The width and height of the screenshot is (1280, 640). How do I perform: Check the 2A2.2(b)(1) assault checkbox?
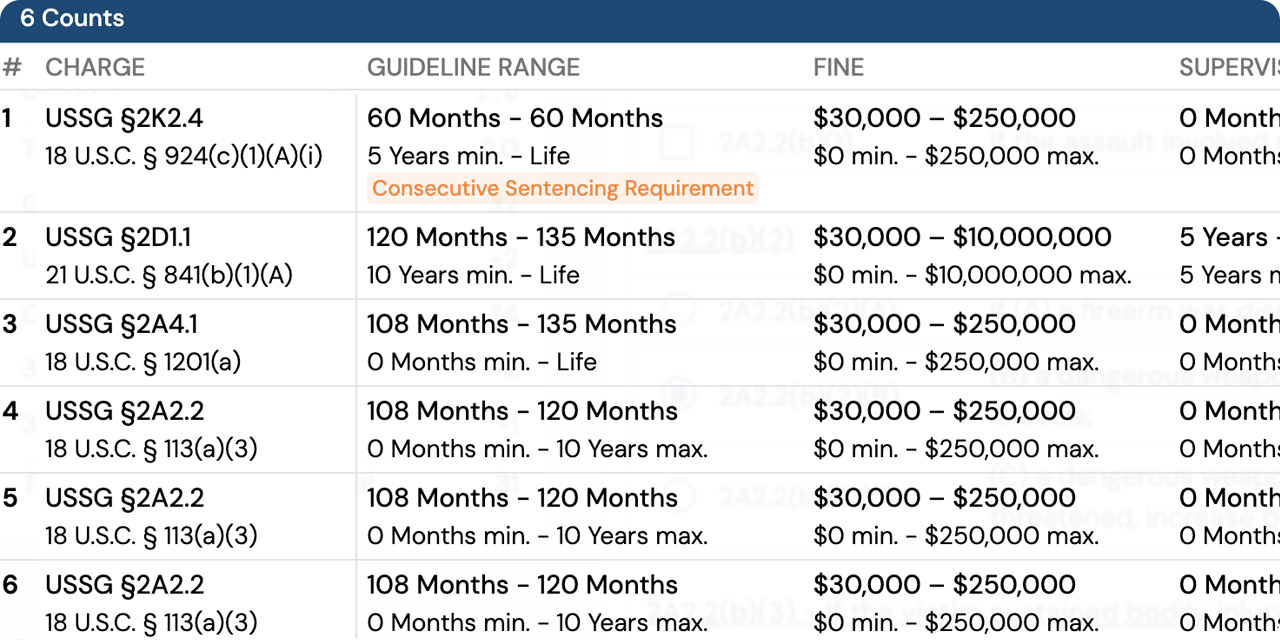point(677,142)
